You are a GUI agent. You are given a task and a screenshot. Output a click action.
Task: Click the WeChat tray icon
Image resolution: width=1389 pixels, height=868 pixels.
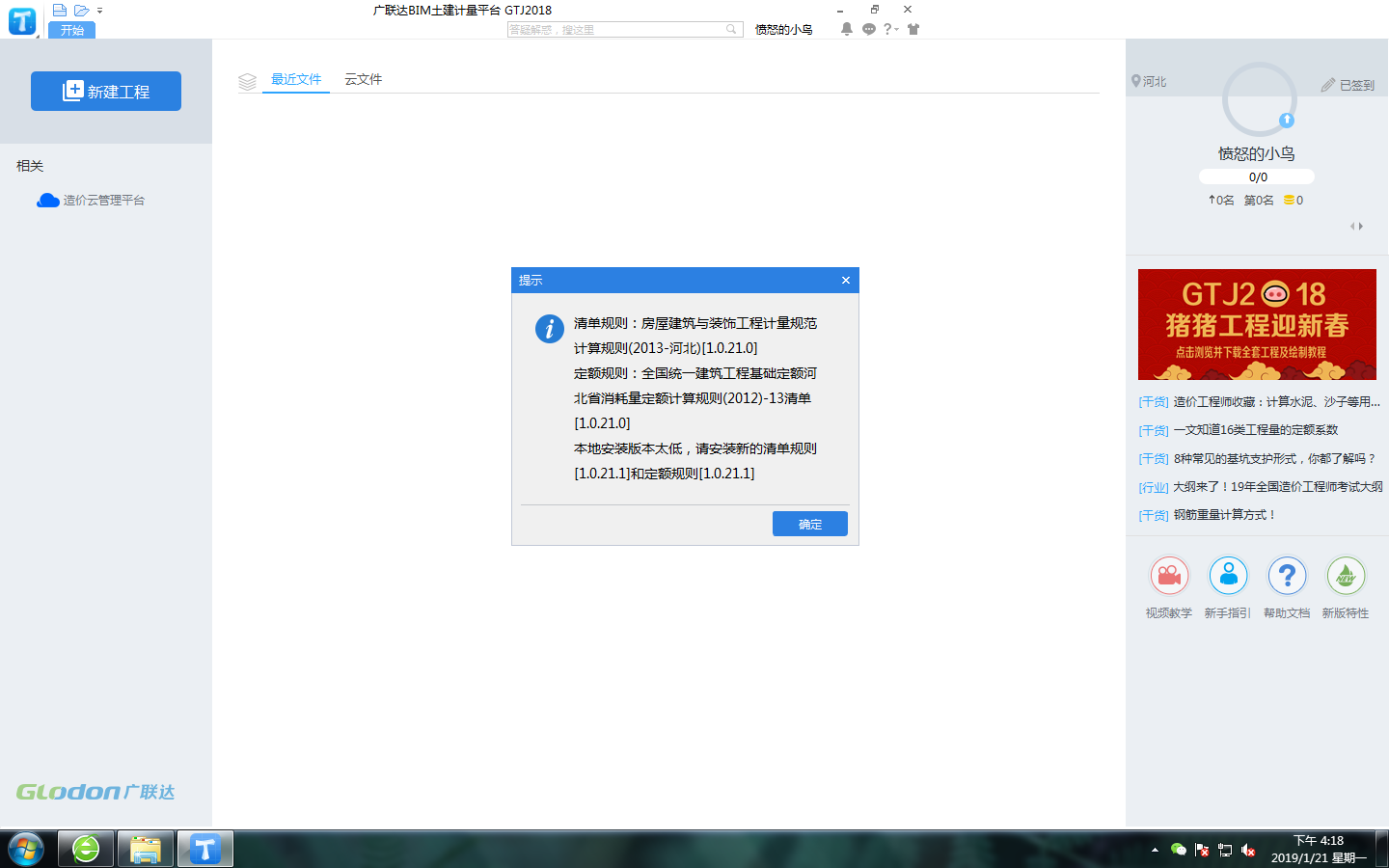click(x=1178, y=850)
